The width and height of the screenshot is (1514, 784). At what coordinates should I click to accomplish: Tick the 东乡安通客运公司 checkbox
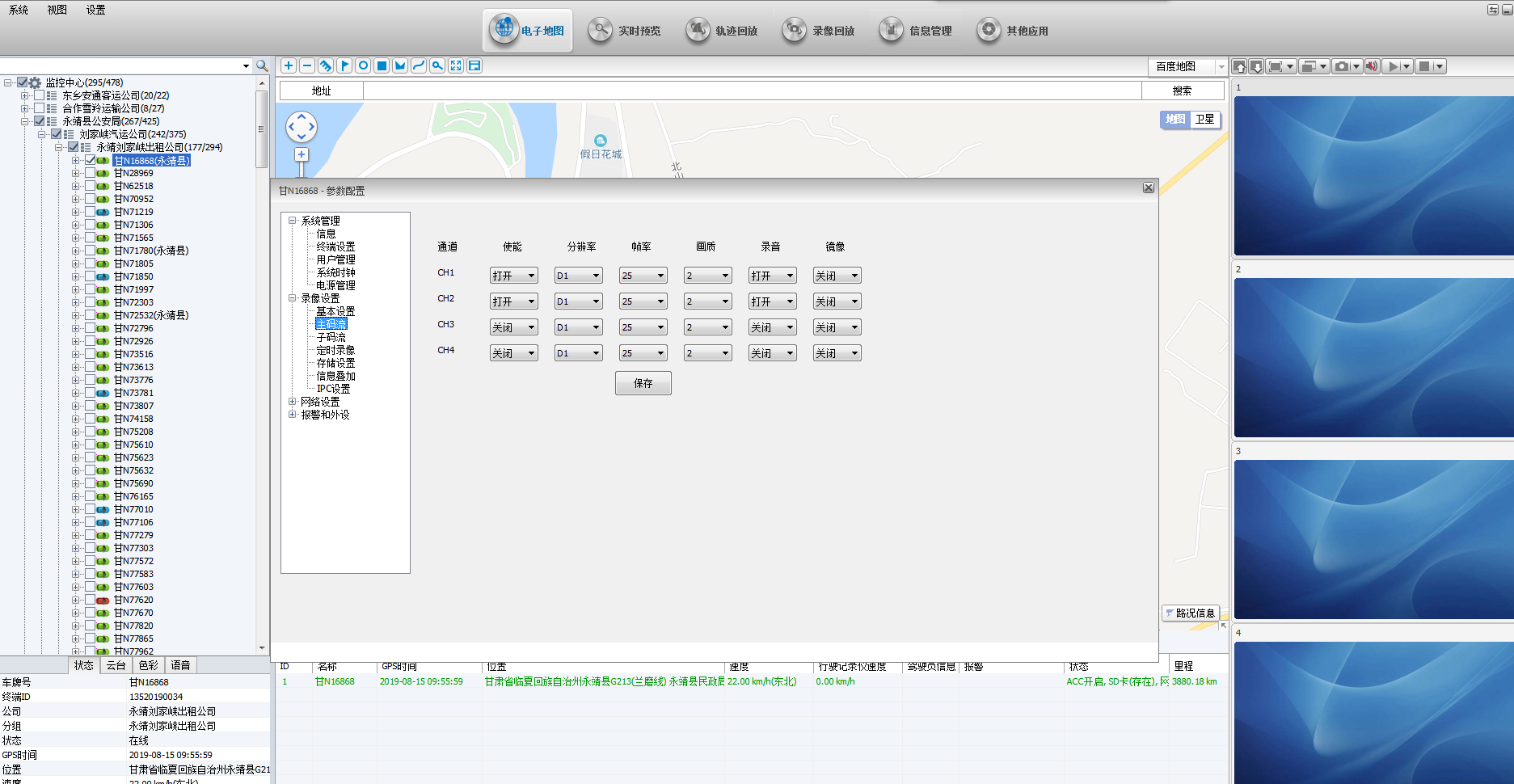40,95
